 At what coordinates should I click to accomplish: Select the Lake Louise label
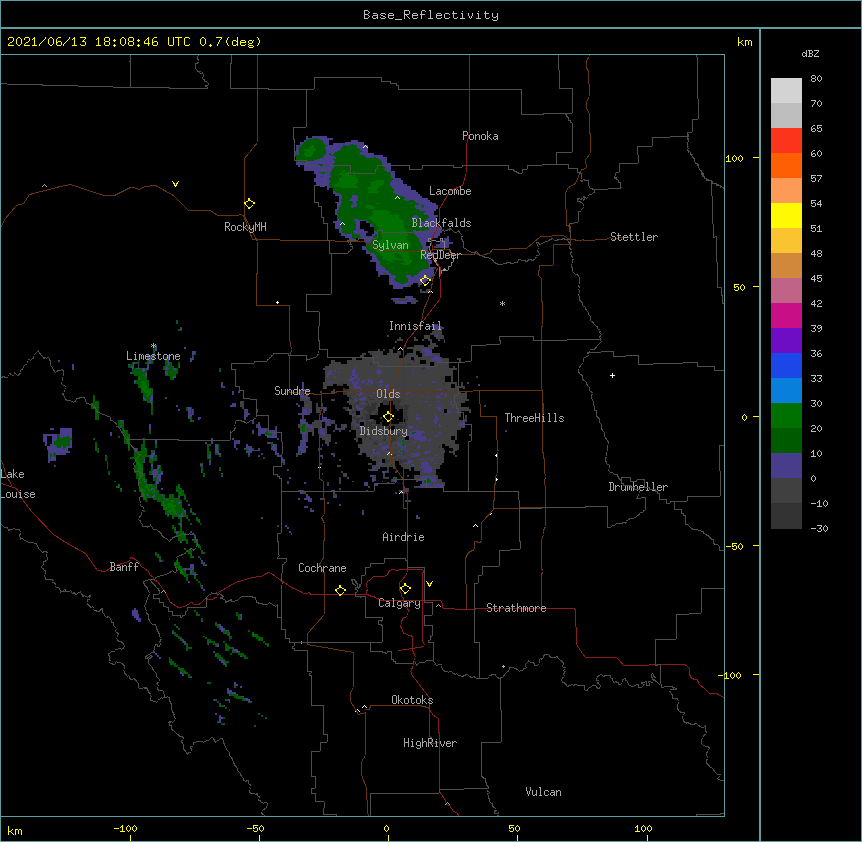[17, 484]
